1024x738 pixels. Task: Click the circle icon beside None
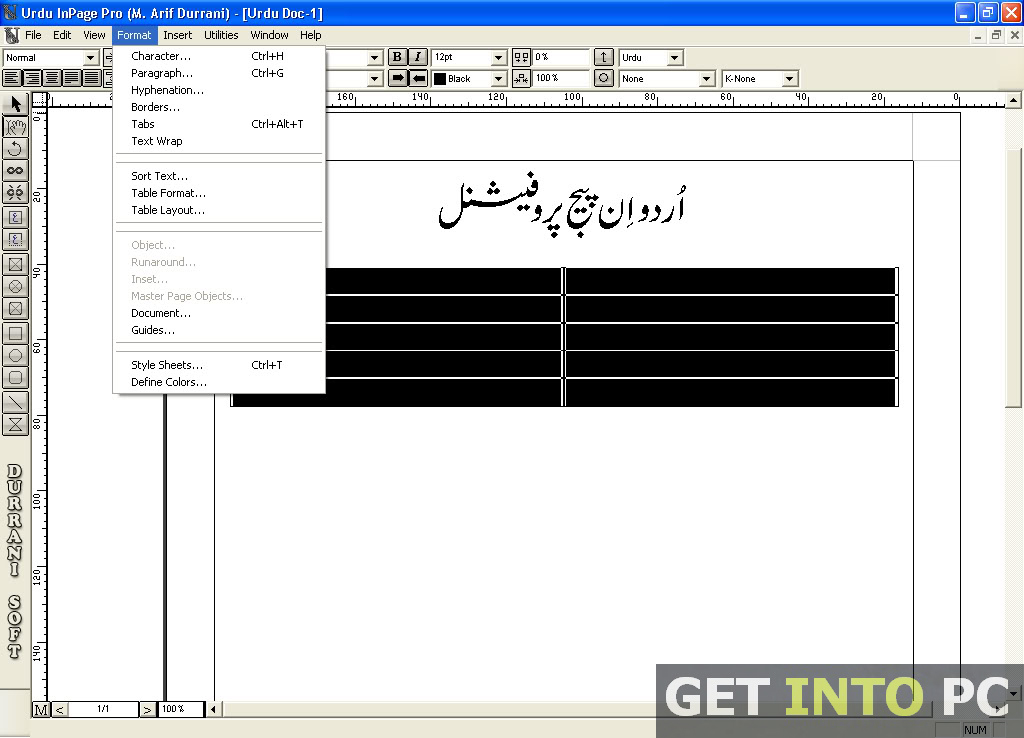[x=603, y=79]
